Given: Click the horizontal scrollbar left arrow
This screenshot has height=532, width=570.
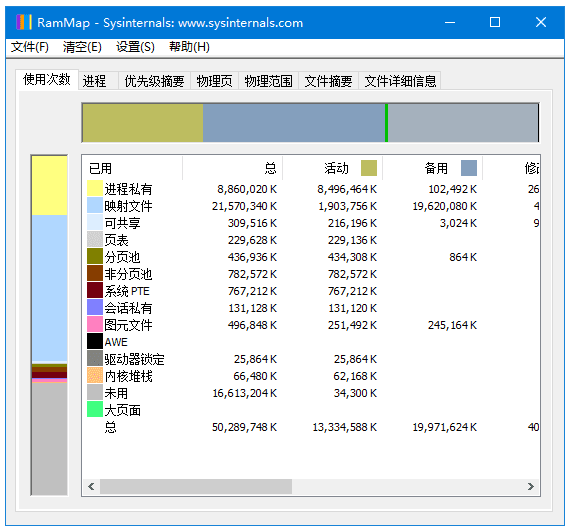Looking at the screenshot, I should coord(91,487).
